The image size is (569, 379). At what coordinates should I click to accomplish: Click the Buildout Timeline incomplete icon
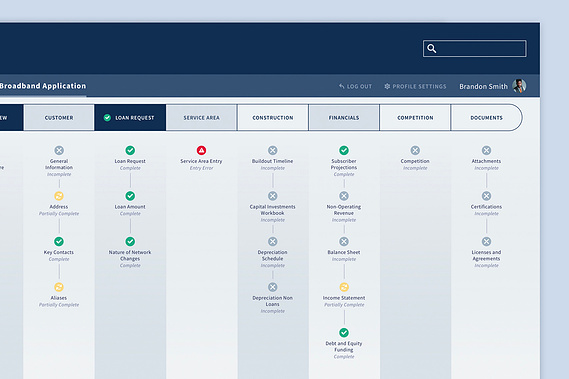tap(273, 150)
